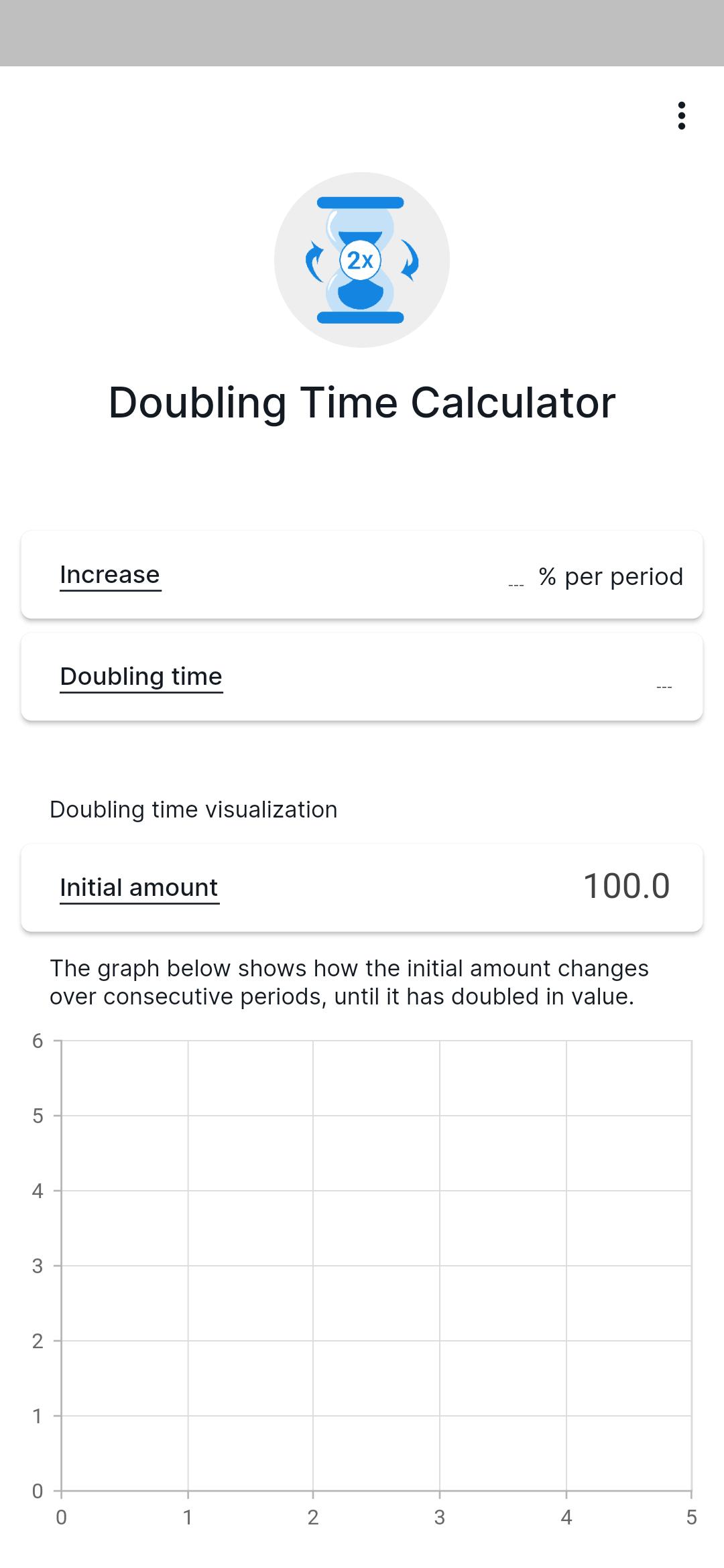
Task: Focus the Doubling time value field
Action: click(x=664, y=683)
